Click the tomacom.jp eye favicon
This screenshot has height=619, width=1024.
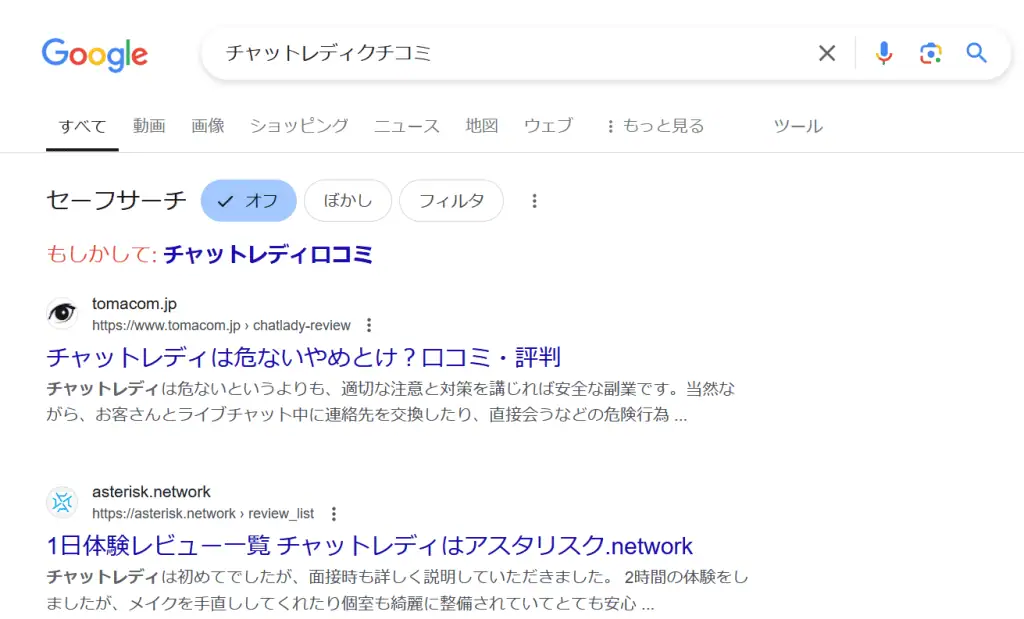pos(62,313)
